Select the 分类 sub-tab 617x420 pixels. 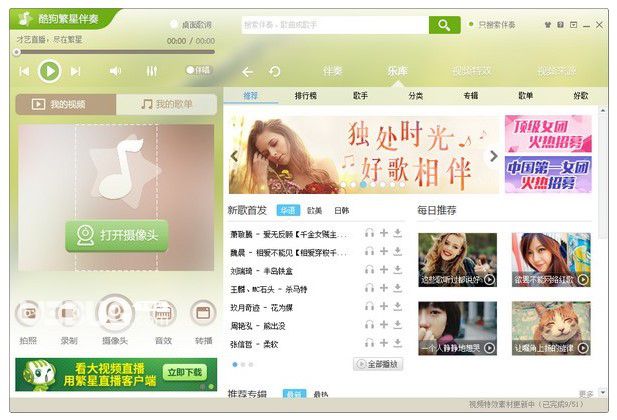click(x=416, y=96)
